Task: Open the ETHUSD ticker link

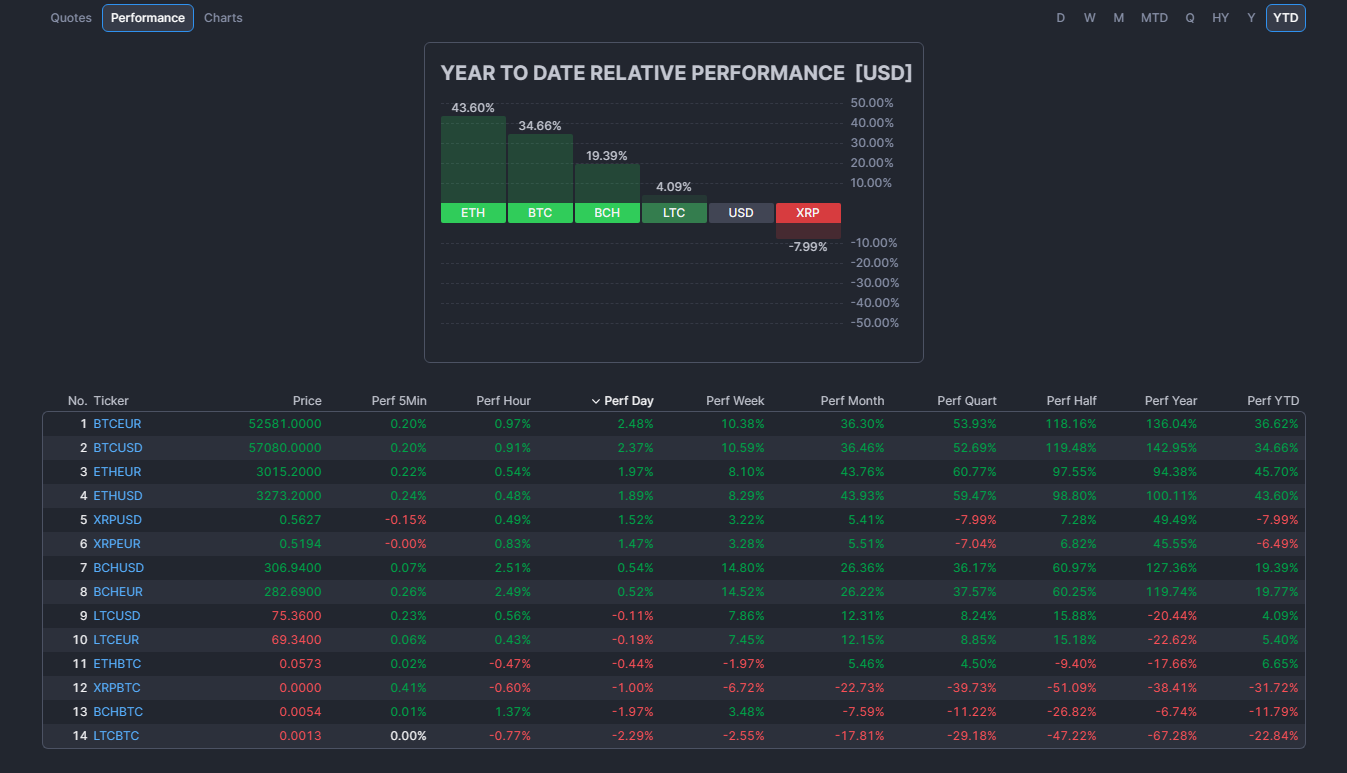Action: coord(118,496)
